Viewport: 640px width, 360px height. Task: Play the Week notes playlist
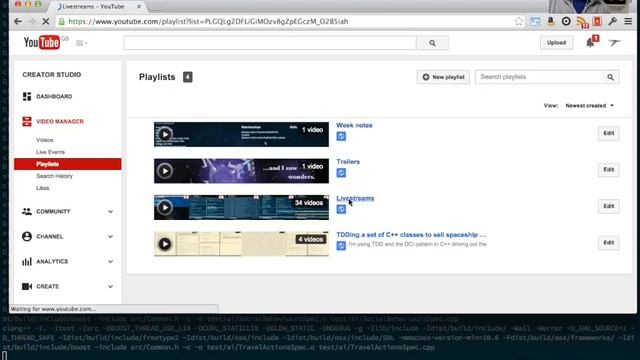click(165, 134)
